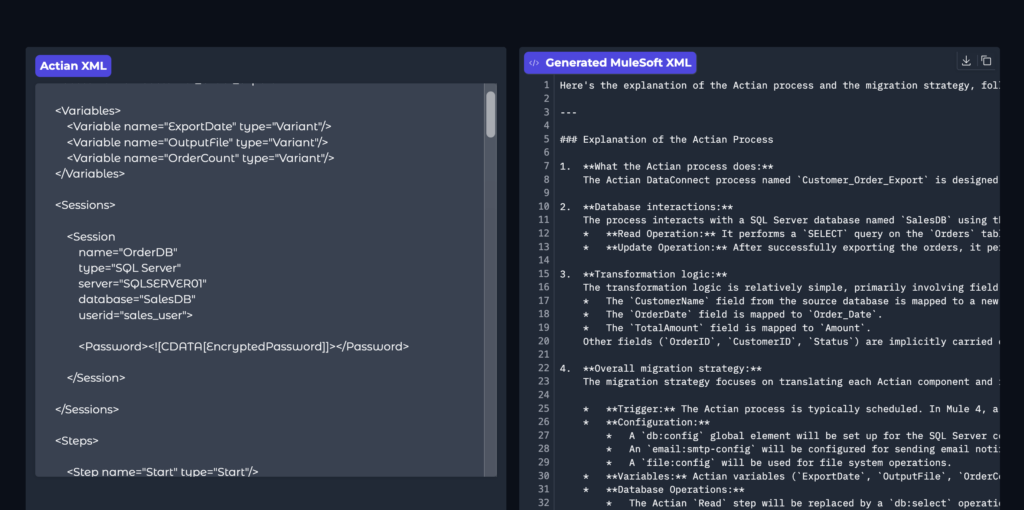Click the "Variables" bullet on line 30
Image resolution: width=1024 pixels, height=510 pixels.
pos(791,477)
